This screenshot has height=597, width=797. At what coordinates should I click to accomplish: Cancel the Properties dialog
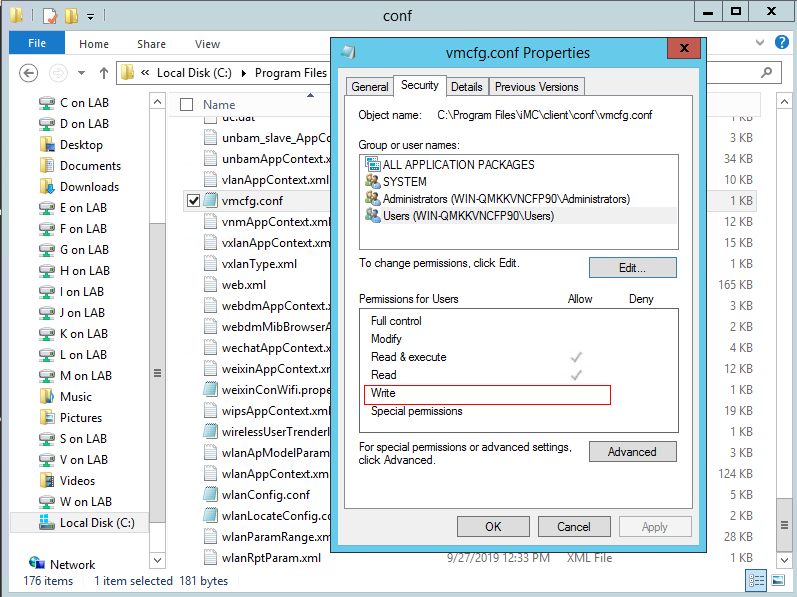(x=574, y=527)
